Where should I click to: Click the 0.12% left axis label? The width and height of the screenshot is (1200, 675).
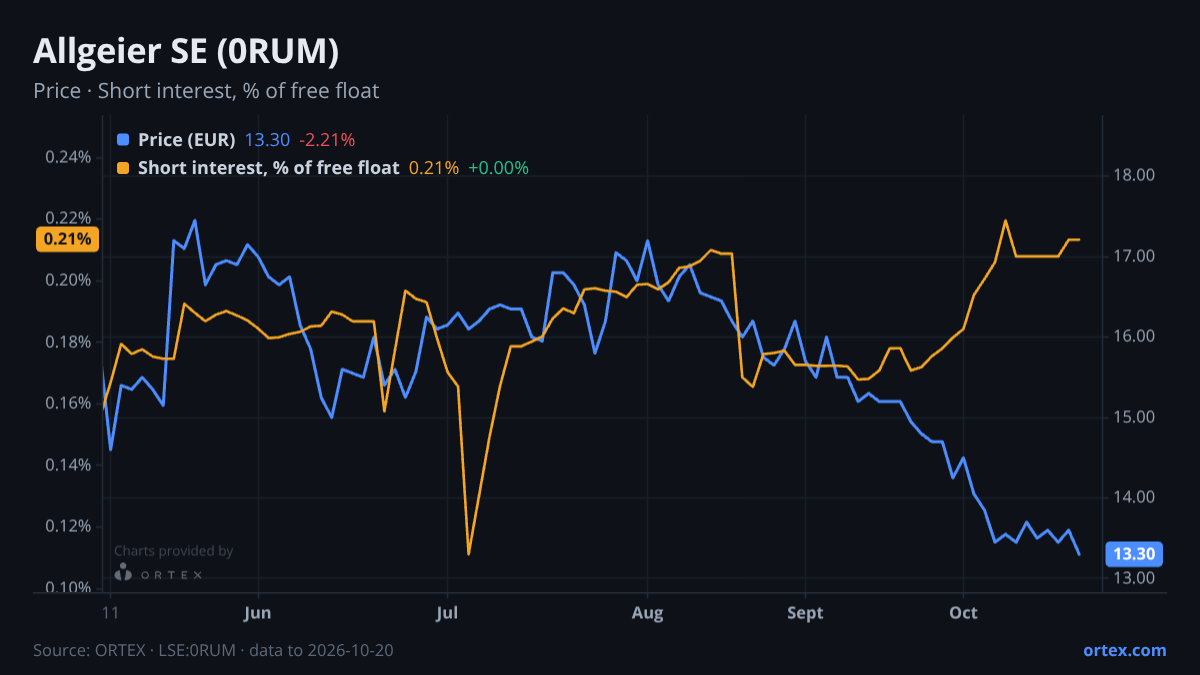click(68, 526)
